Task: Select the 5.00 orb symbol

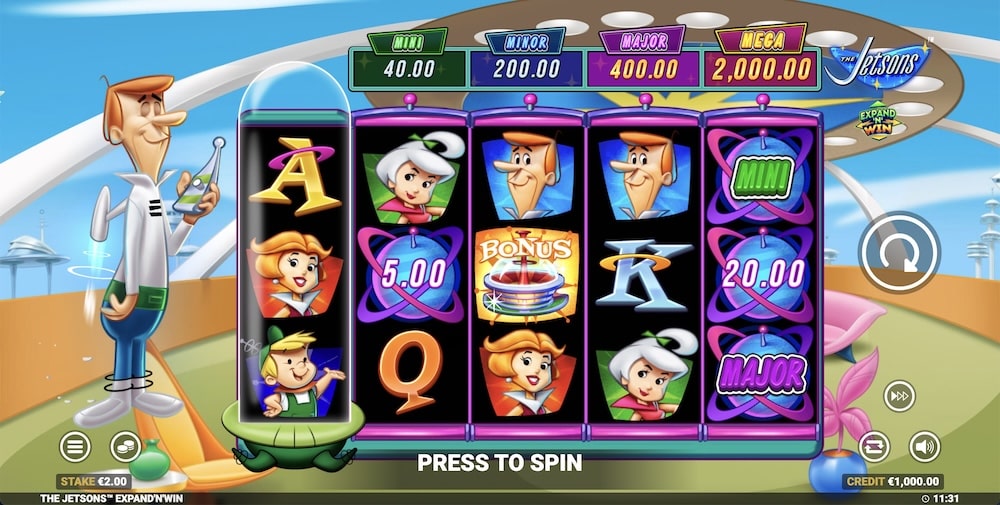Action: (x=411, y=274)
